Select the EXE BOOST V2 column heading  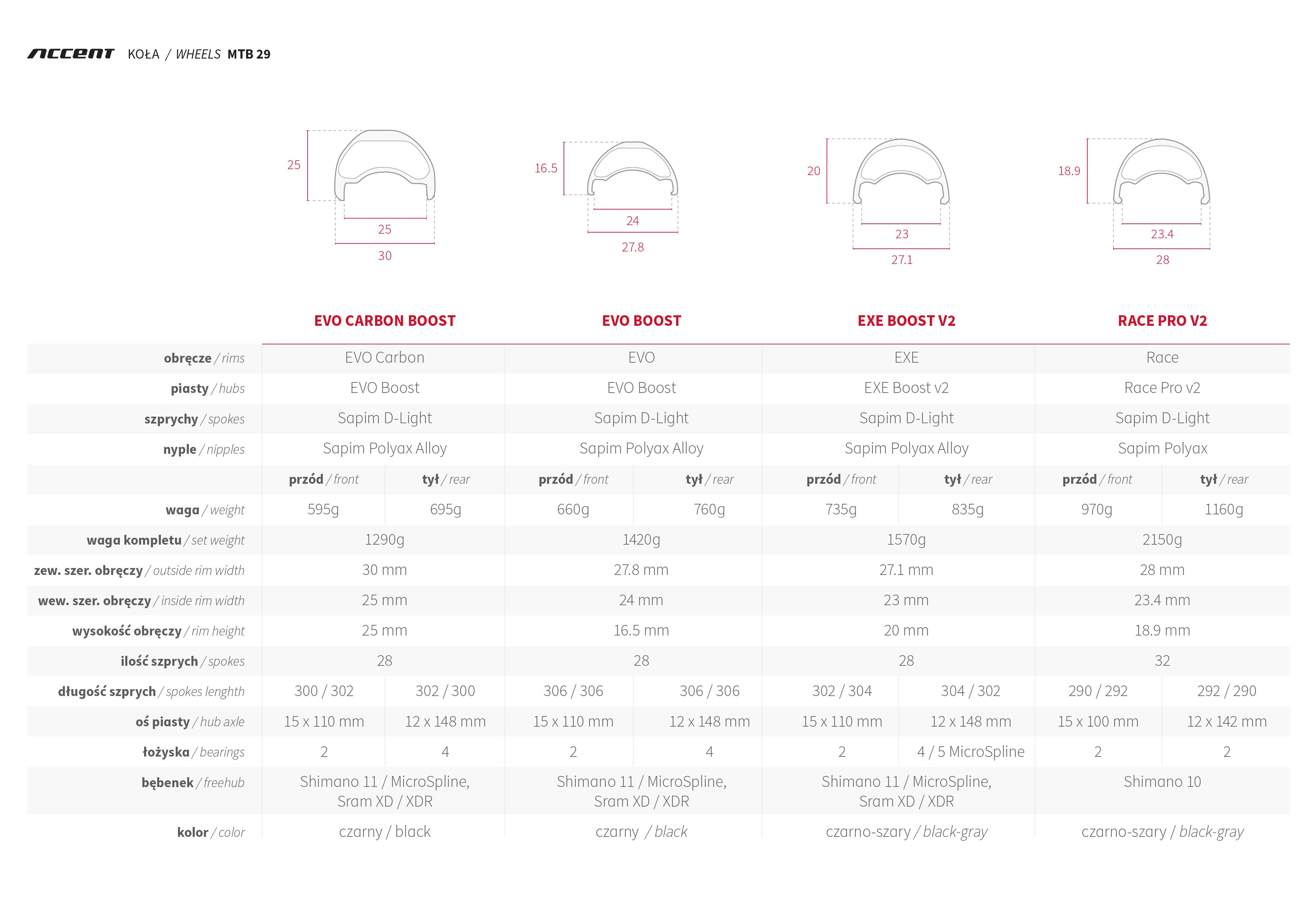[x=906, y=321]
